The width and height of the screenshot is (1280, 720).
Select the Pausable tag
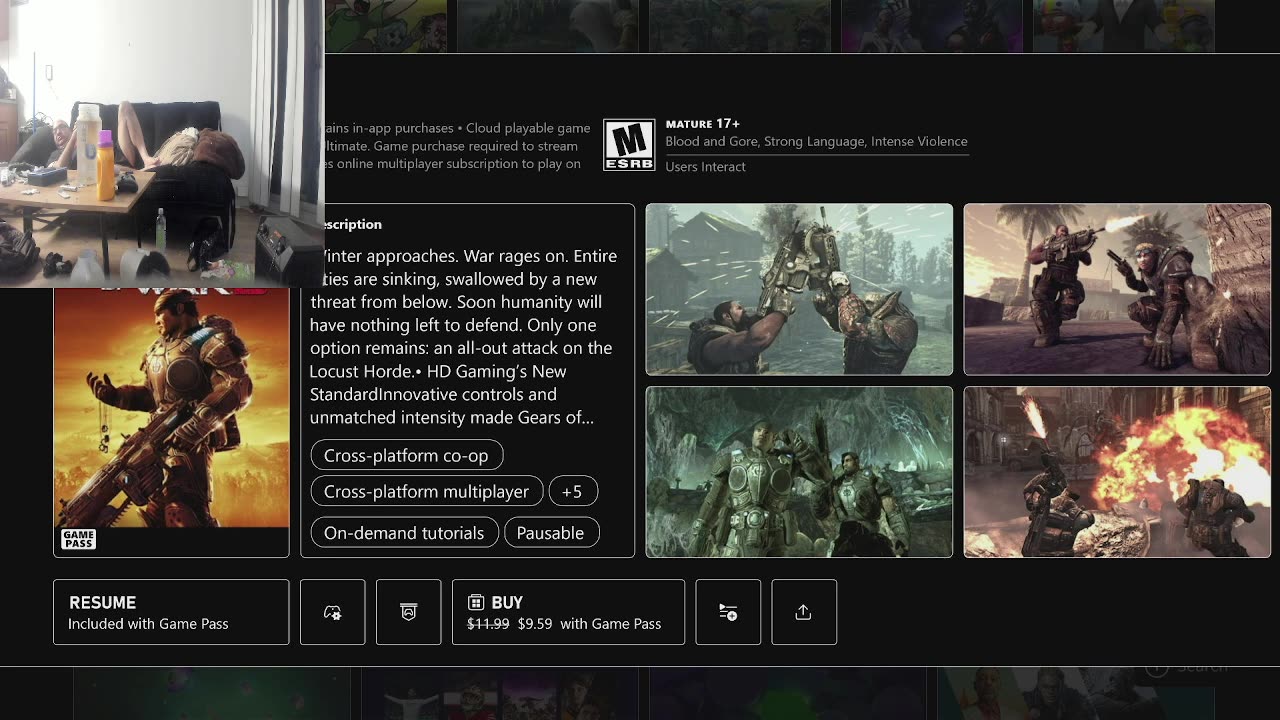click(x=551, y=532)
